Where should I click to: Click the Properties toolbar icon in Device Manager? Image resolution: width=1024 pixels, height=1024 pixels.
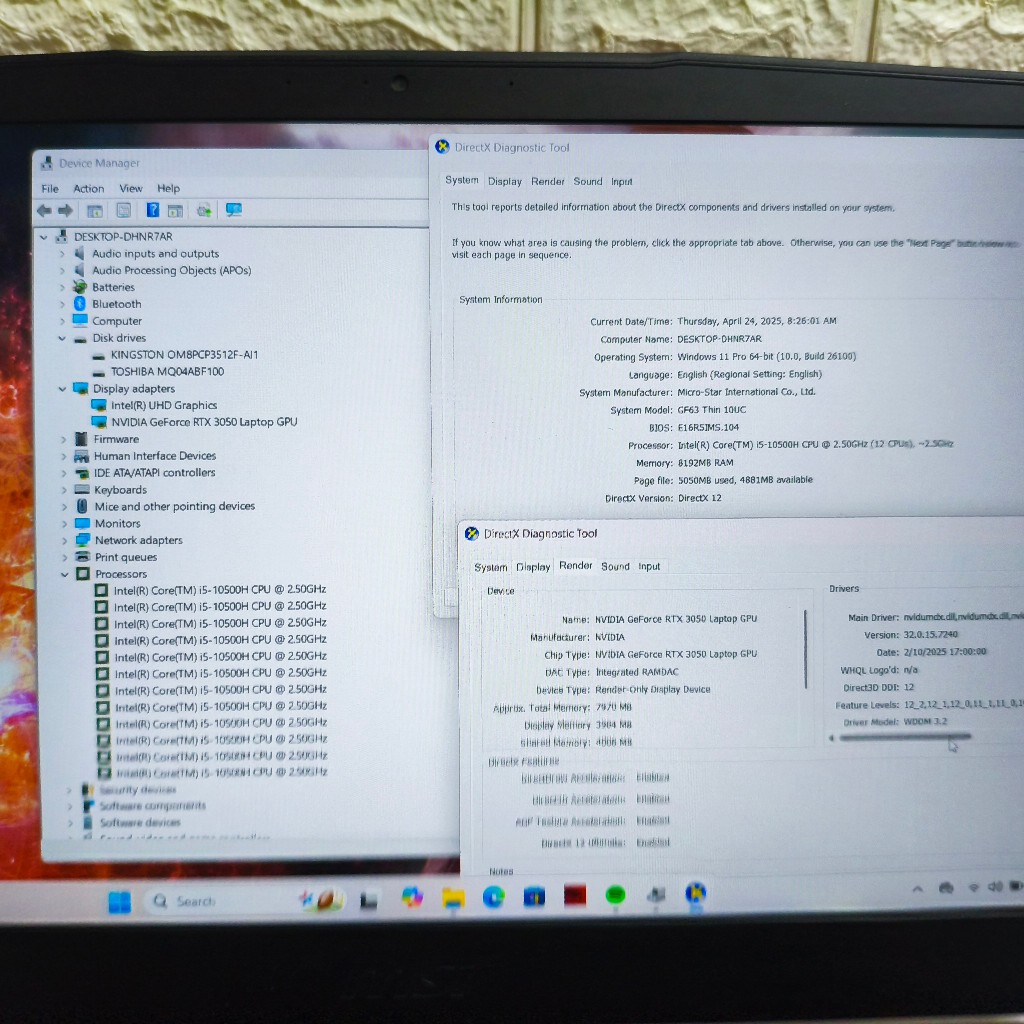coord(123,210)
